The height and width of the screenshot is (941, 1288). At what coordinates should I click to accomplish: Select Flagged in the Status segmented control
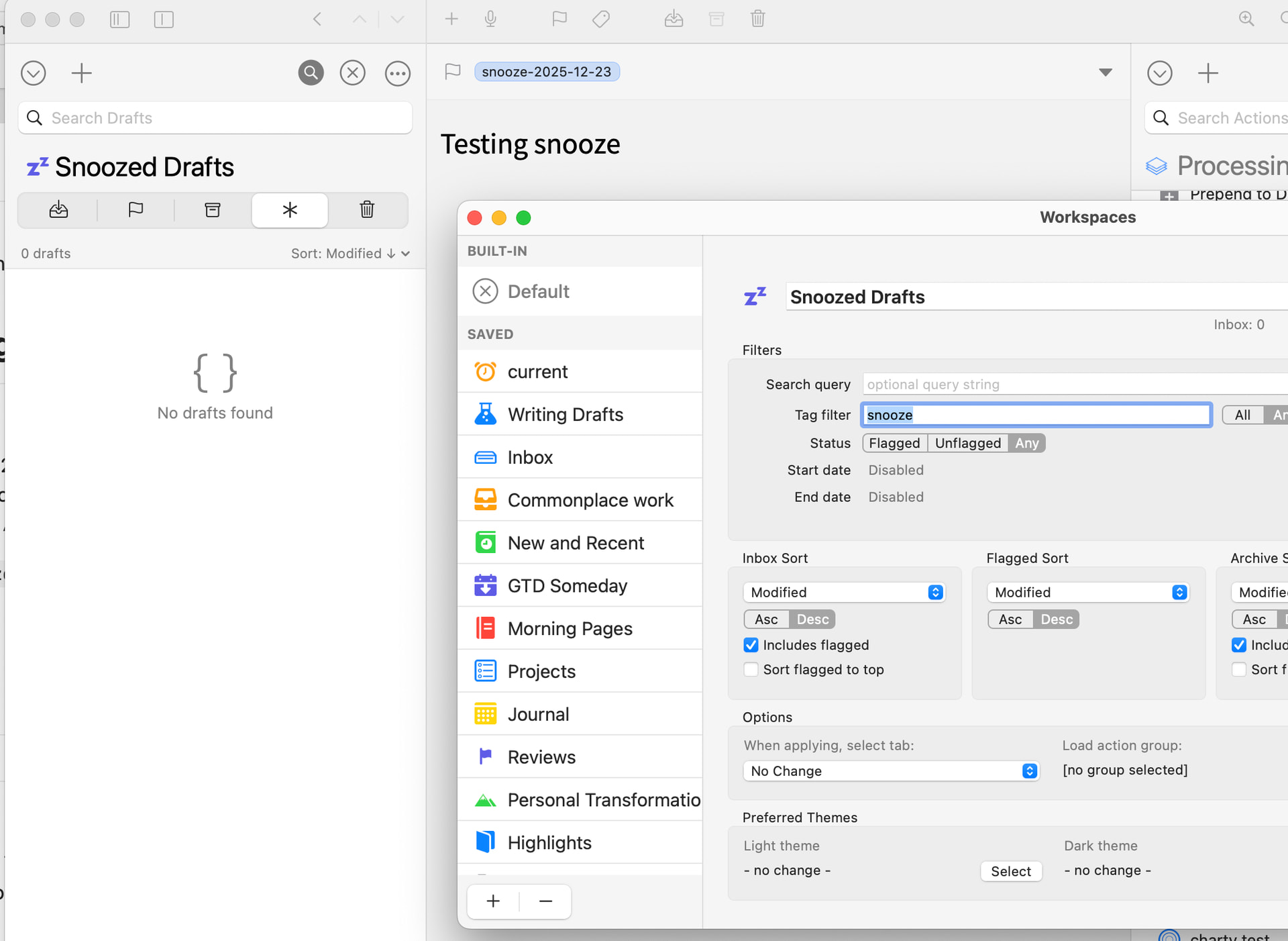point(894,443)
